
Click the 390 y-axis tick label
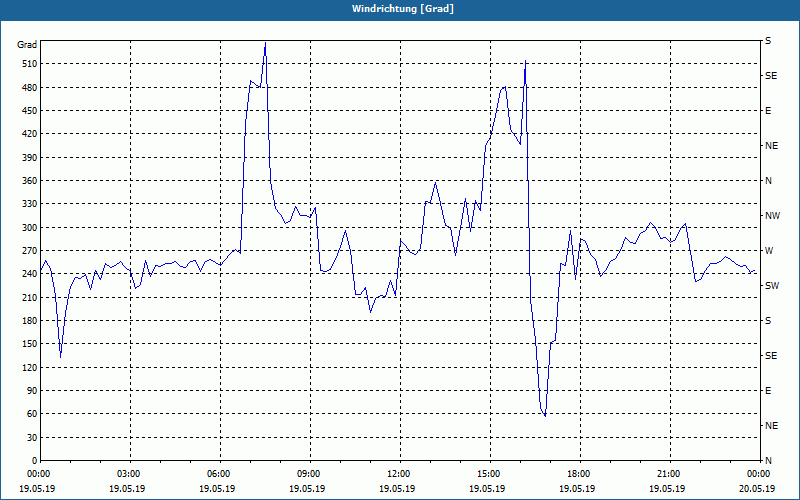[x=30, y=158]
